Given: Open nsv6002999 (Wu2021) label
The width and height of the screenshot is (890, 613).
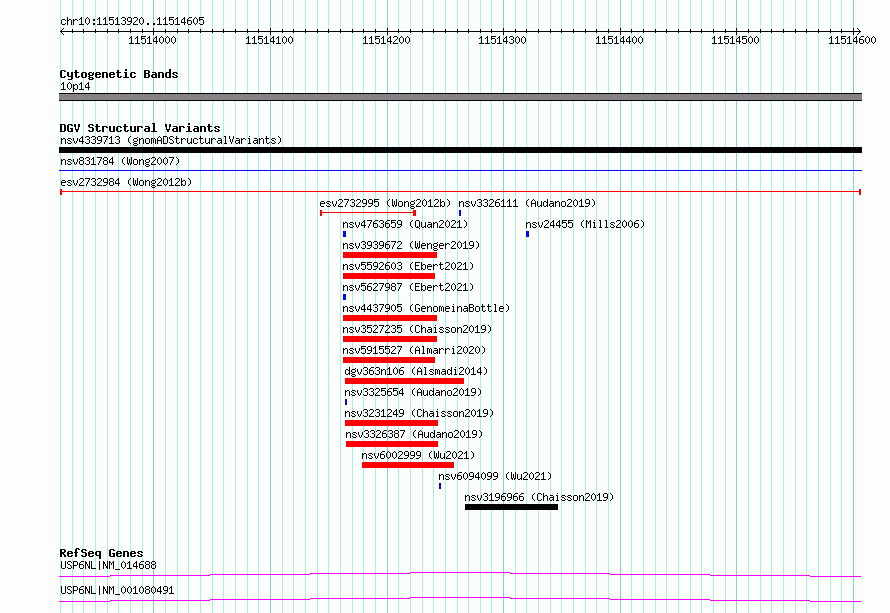Looking at the screenshot, I should tap(418, 455).
